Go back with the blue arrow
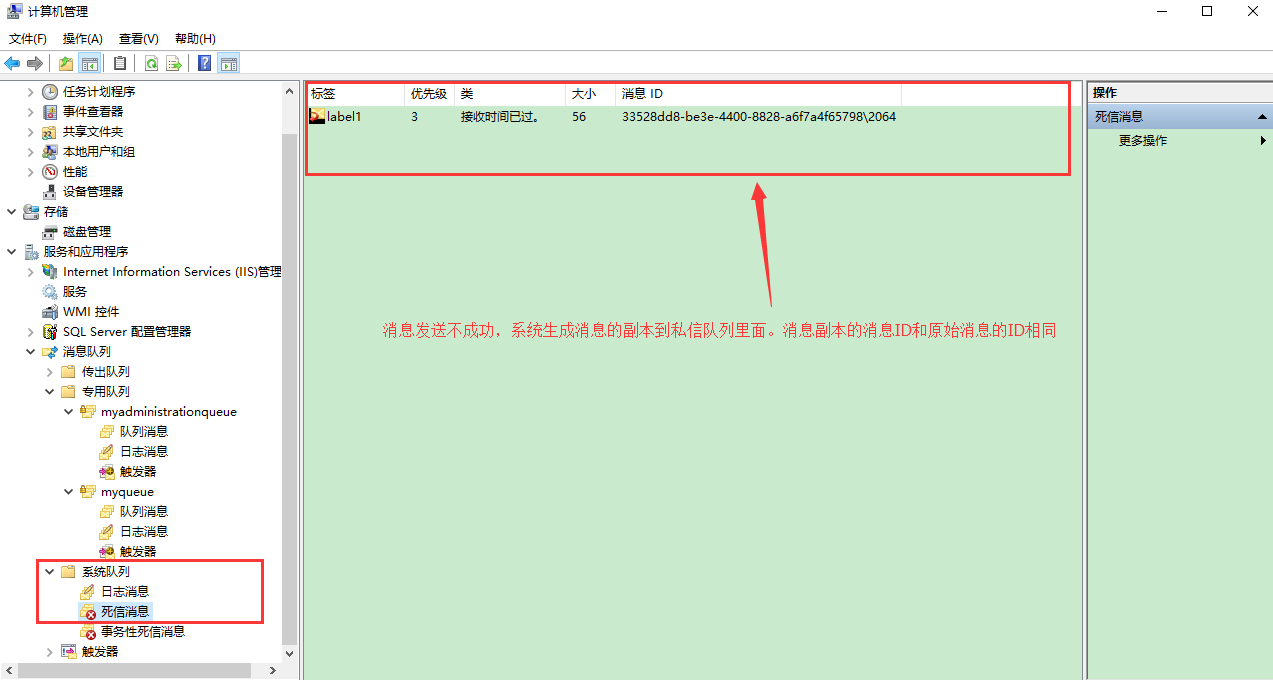The image size is (1273, 680). (x=12, y=64)
